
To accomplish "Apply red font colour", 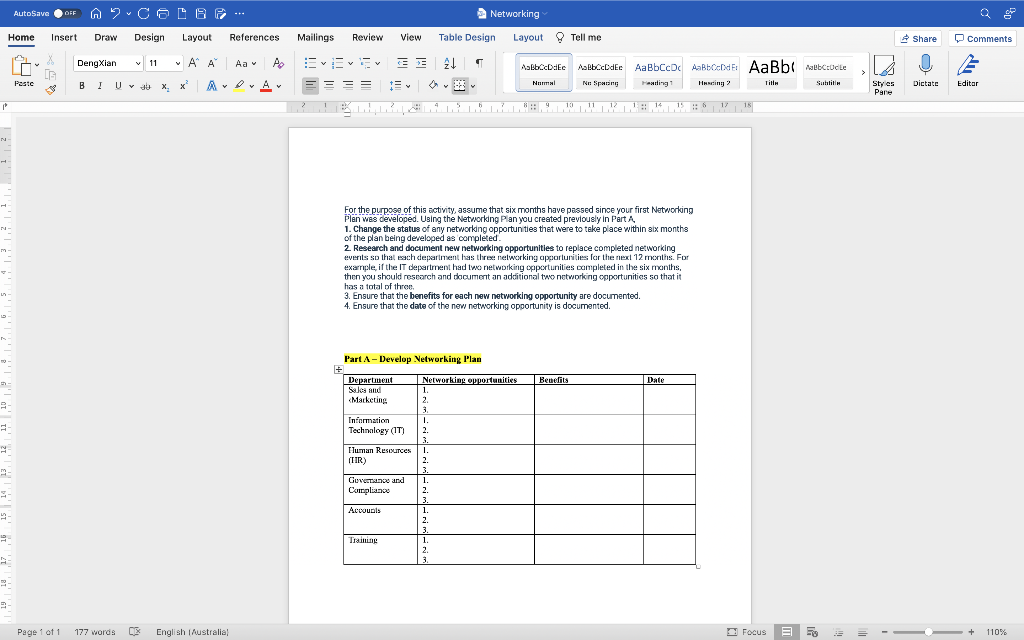I will [x=266, y=86].
